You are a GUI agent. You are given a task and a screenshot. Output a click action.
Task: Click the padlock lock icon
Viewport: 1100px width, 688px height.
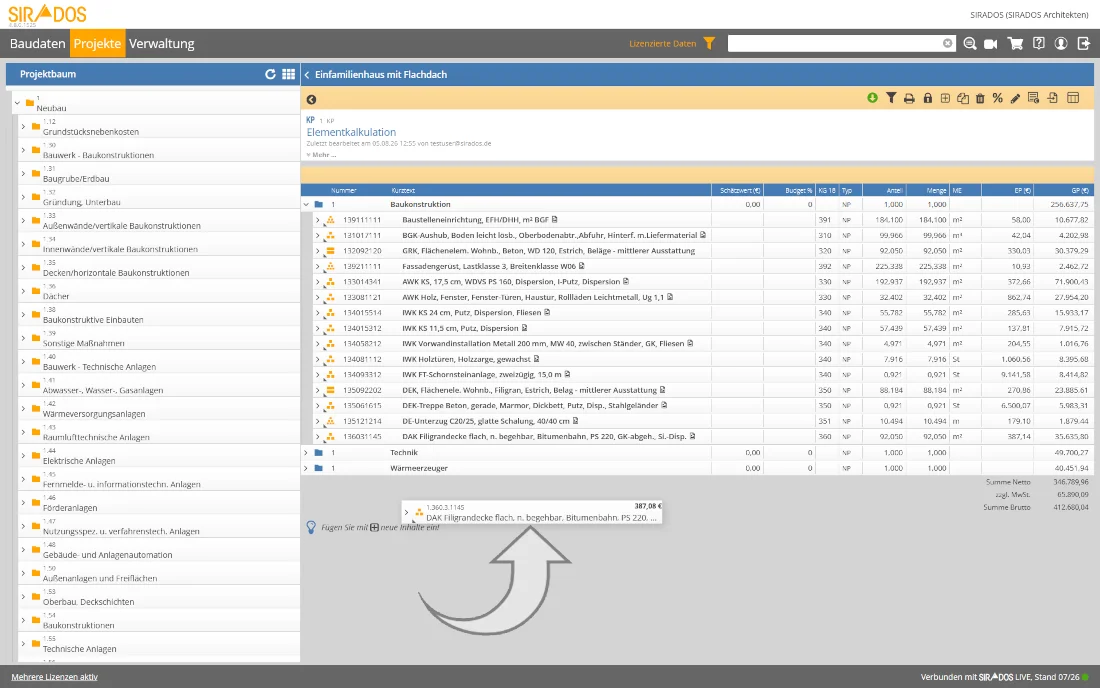(927, 99)
